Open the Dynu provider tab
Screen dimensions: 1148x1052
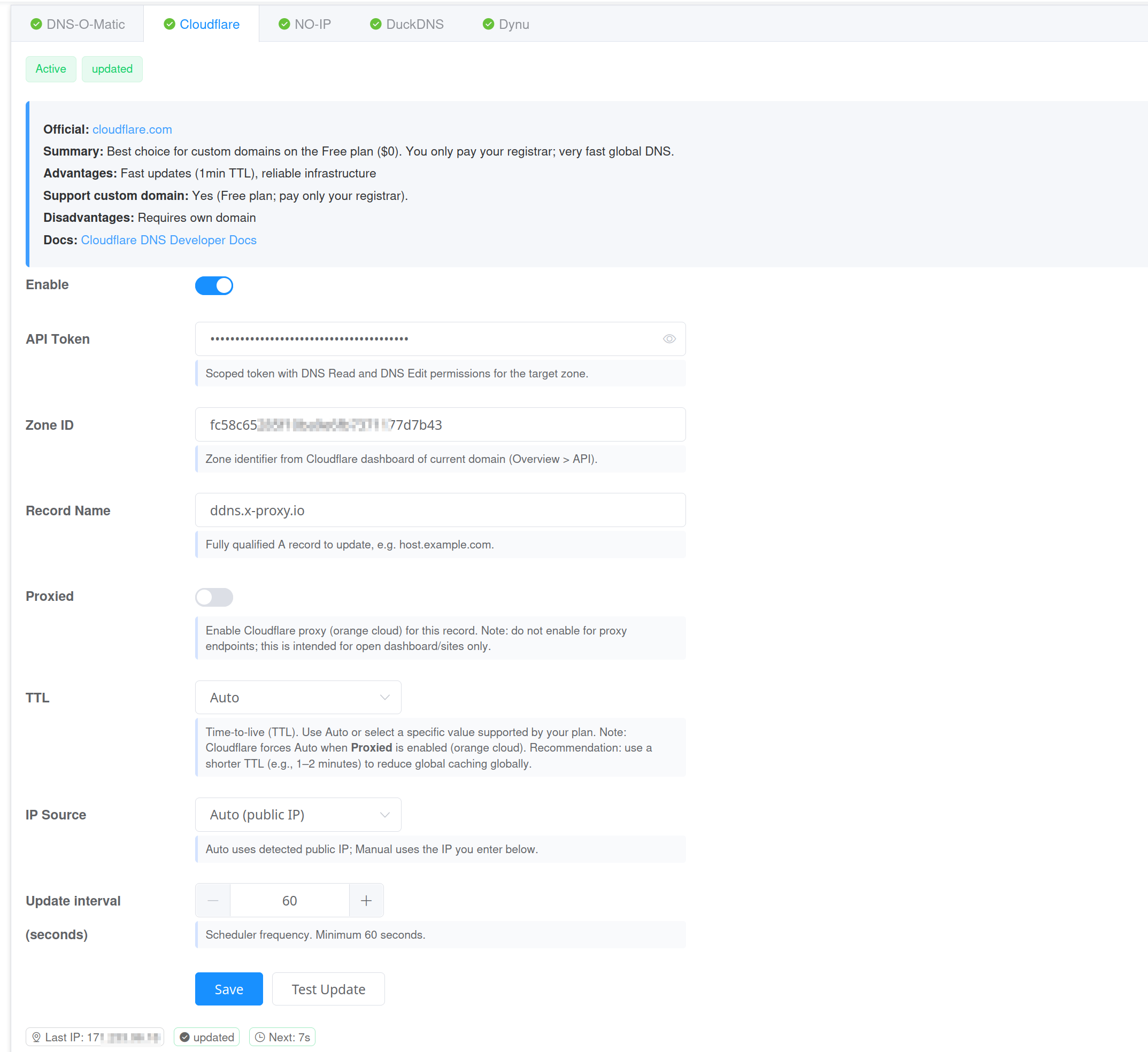point(513,24)
